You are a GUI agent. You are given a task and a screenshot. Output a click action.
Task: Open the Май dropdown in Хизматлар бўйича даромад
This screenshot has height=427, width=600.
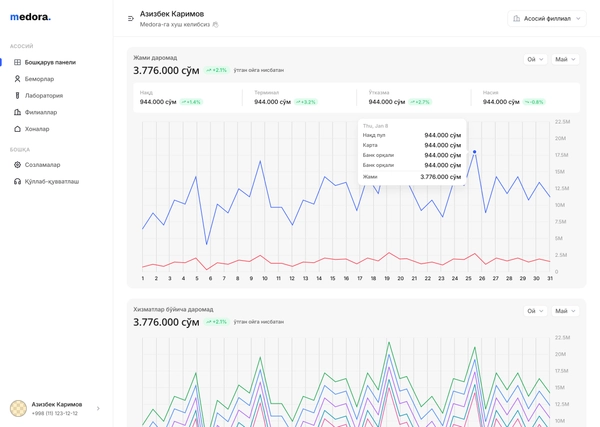pyautogui.click(x=565, y=311)
